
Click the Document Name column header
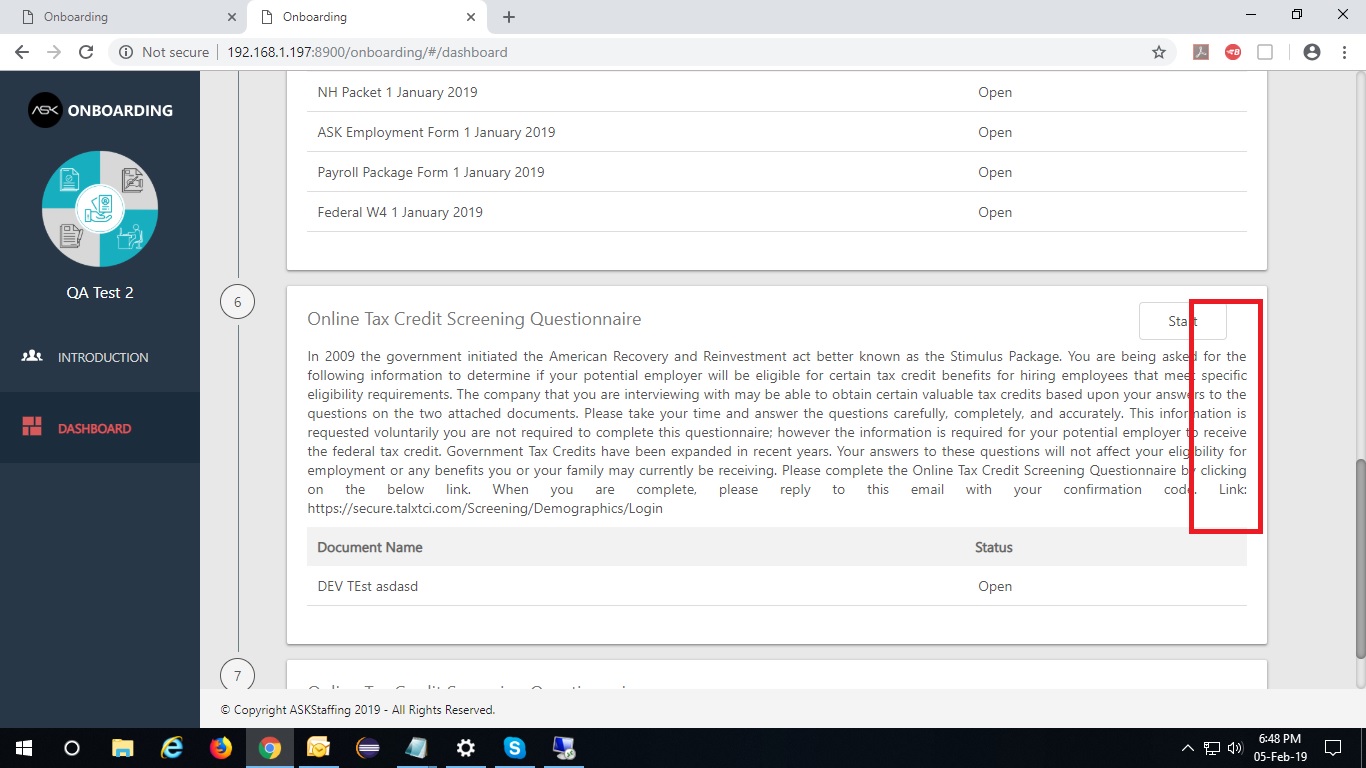pos(370,547)
